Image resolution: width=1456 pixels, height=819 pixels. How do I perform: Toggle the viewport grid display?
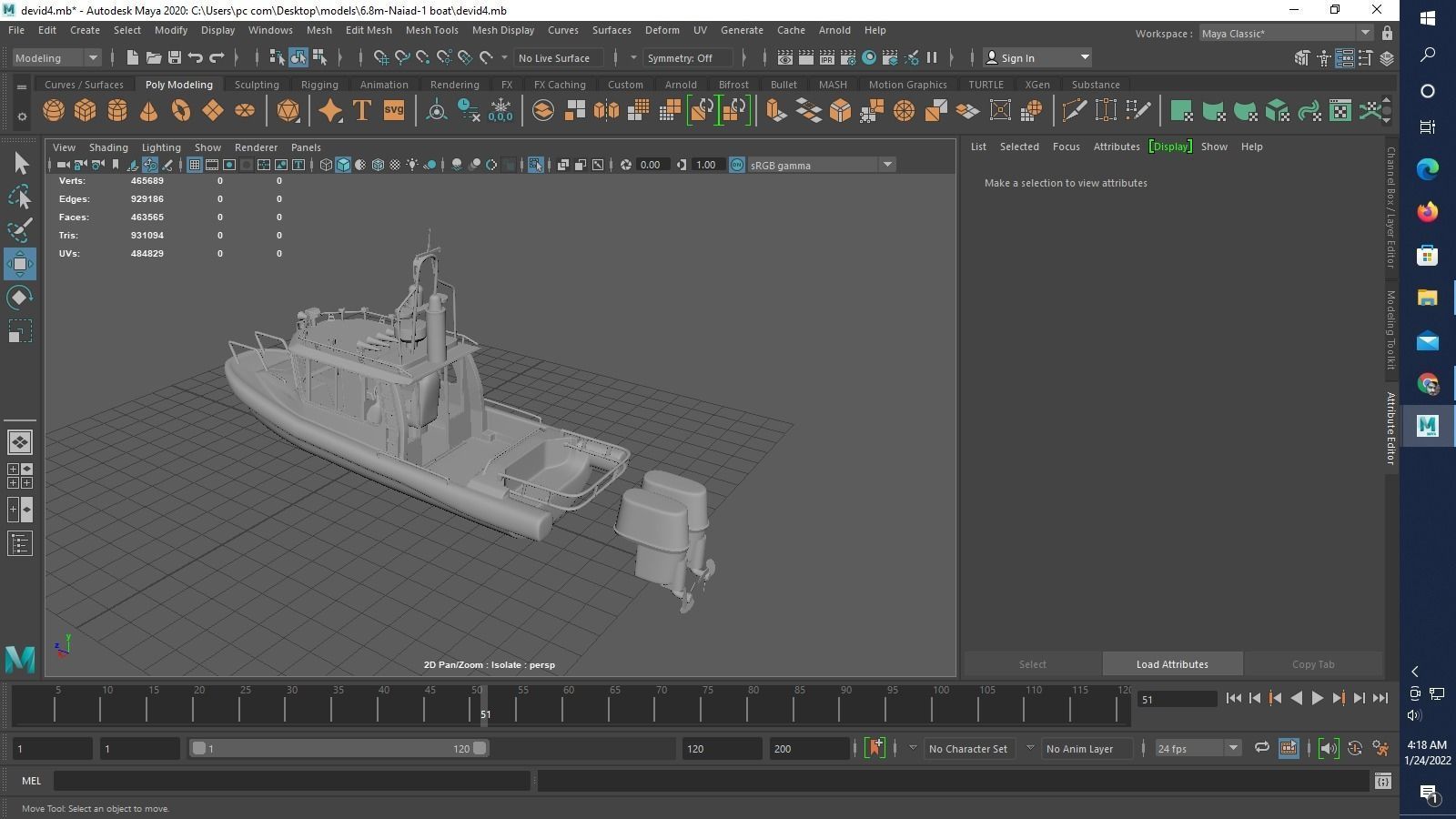194,165
